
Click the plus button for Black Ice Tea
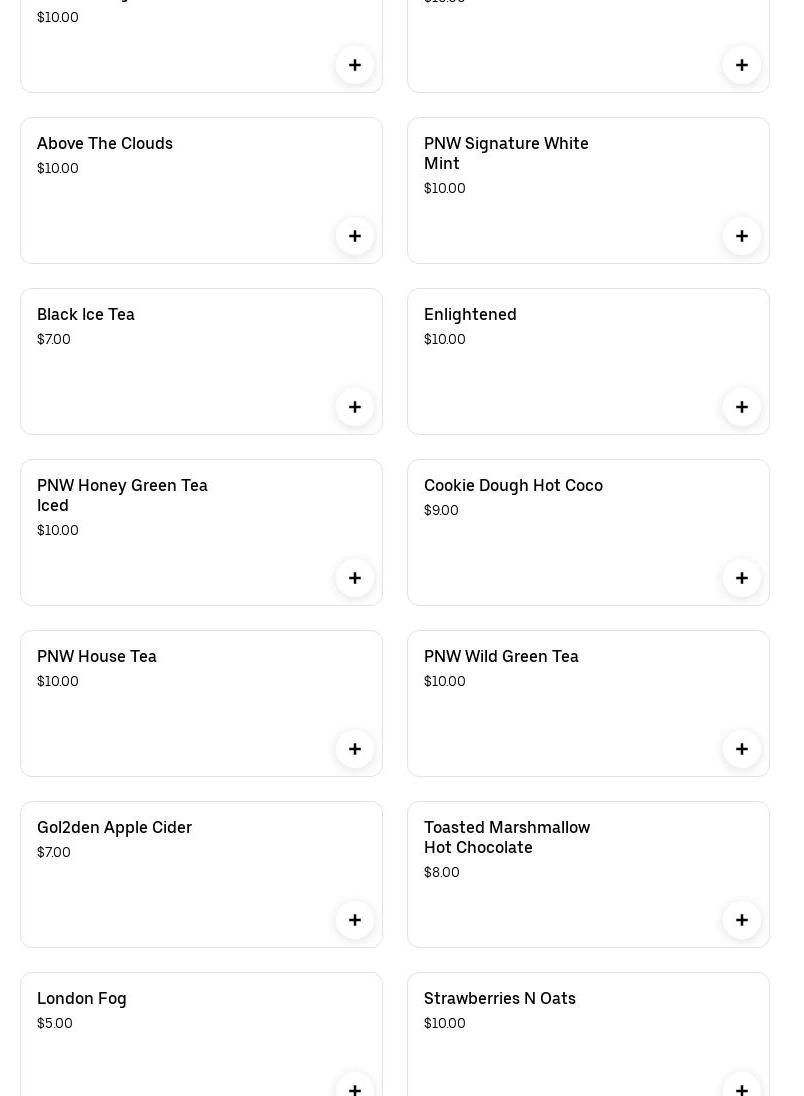(355, 407)
